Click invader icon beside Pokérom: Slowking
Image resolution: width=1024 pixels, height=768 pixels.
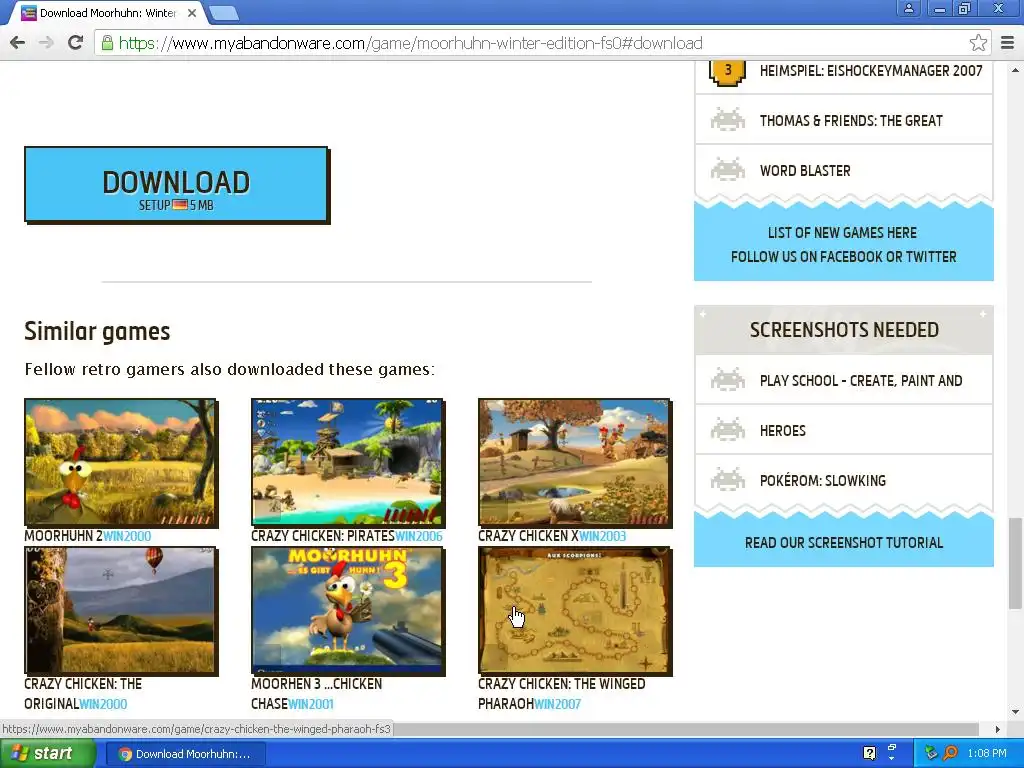(x=728, y=480)
